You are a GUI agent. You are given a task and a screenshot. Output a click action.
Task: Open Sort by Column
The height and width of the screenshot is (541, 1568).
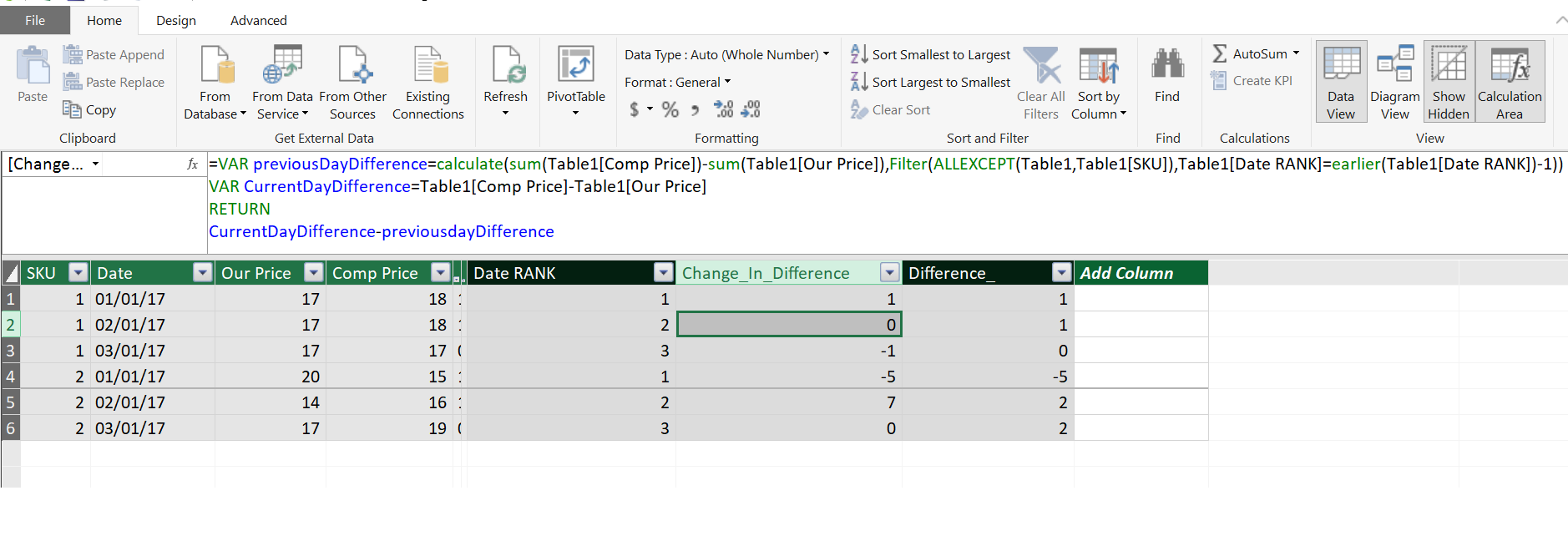tap(1099, 83)
